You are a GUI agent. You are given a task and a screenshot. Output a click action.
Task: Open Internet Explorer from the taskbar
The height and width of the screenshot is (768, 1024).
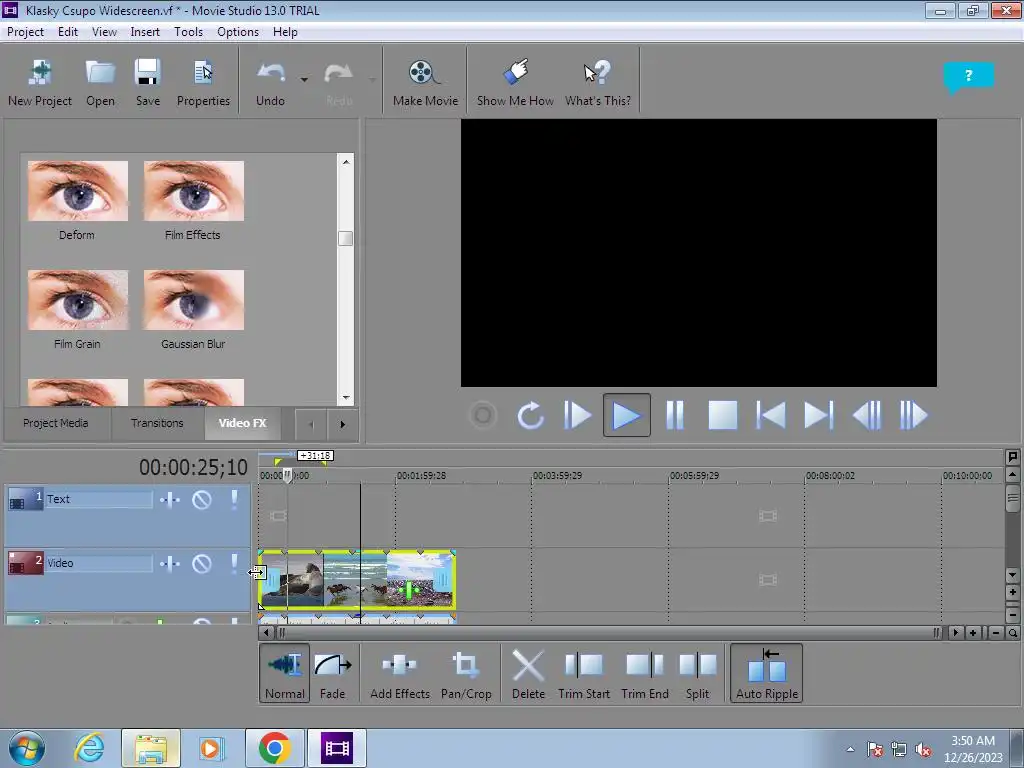[89, 748]
